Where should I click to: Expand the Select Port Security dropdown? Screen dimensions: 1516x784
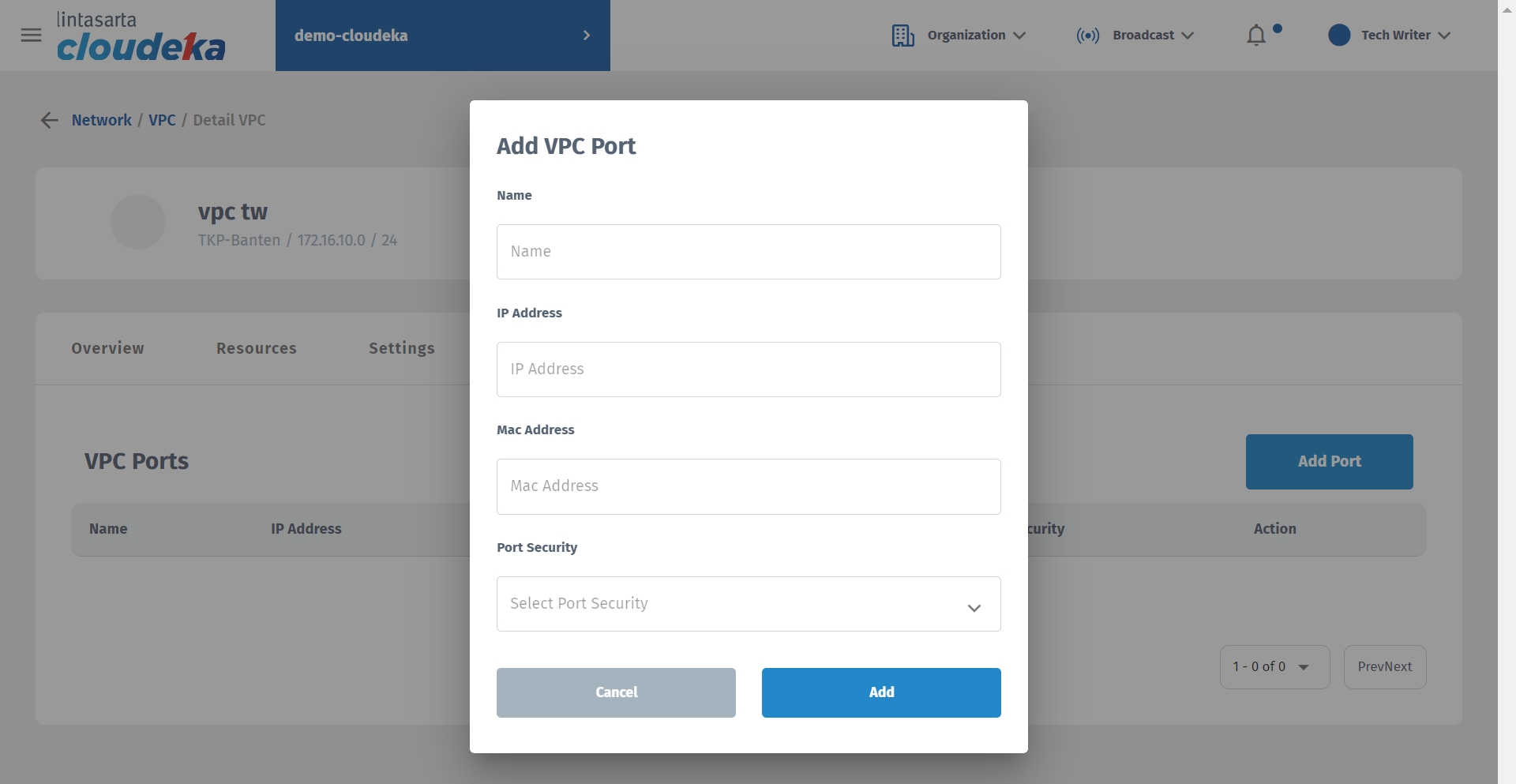coord(748,604)
